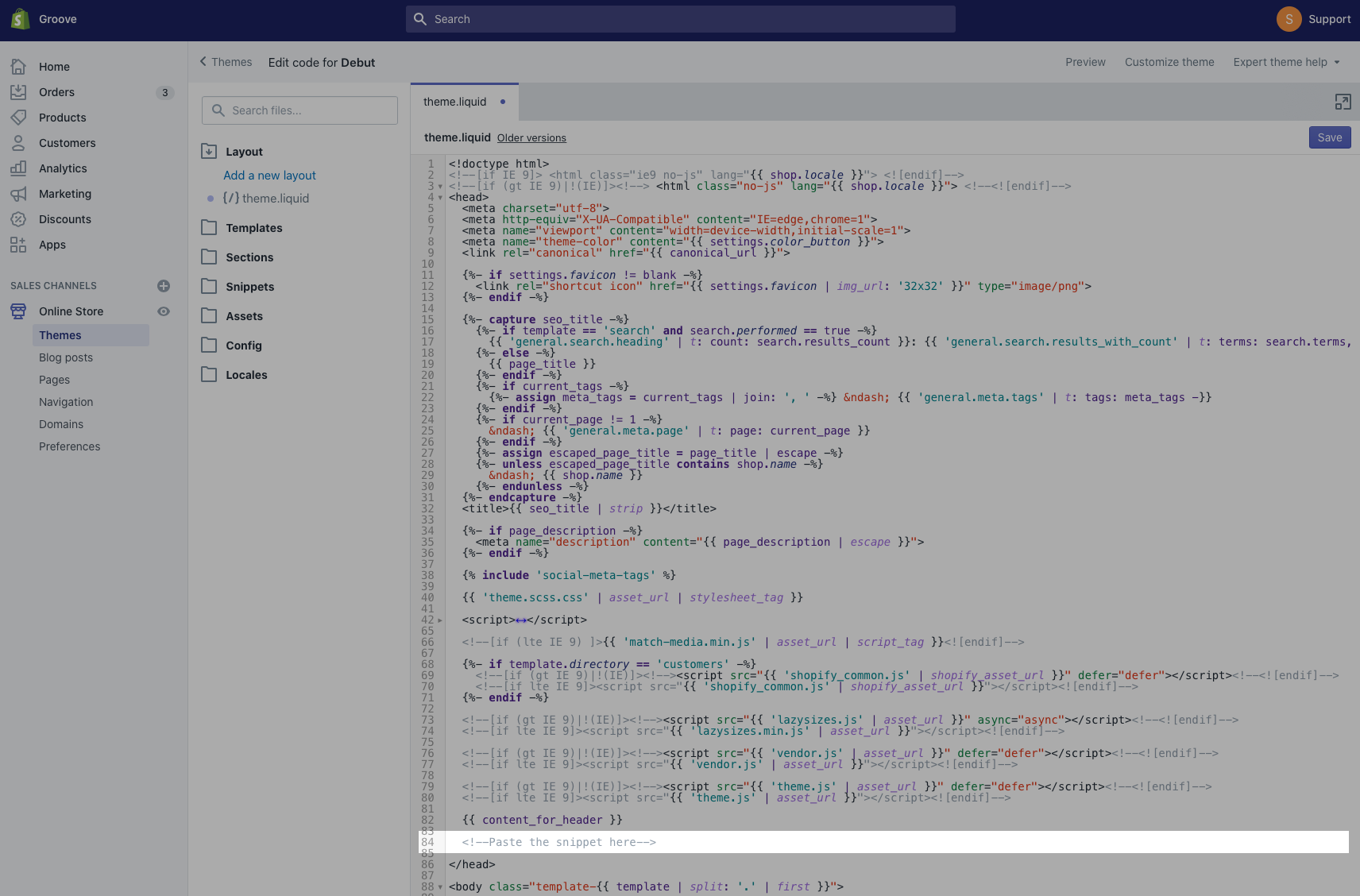
Task: Open Navigation under Online Store
Action: [x=66, y=402]
